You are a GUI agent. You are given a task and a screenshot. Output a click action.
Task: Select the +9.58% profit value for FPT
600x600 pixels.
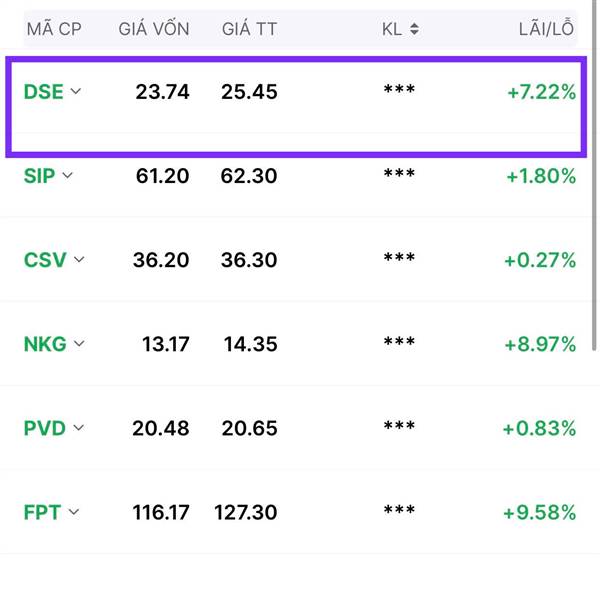coord(539,512)
